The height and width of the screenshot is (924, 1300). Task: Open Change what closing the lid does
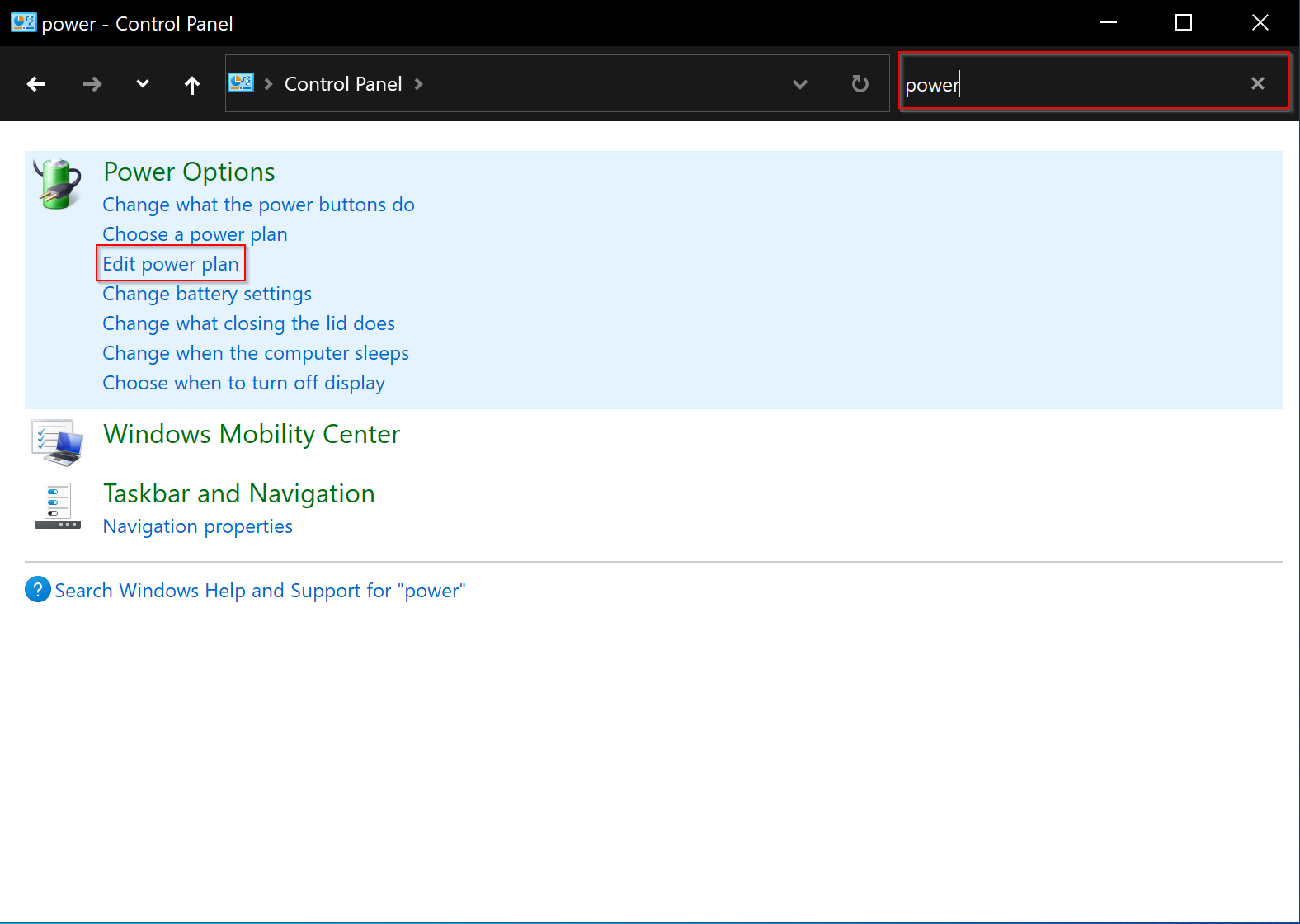pos(248,323)
